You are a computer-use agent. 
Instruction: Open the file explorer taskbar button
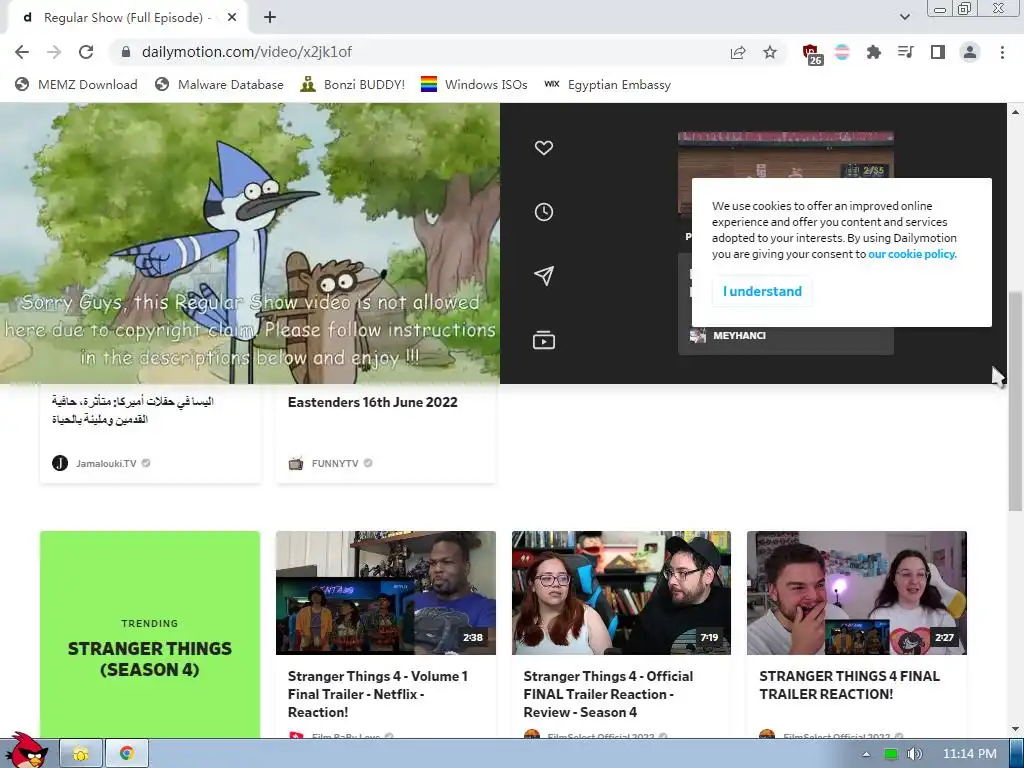[81, 754]
